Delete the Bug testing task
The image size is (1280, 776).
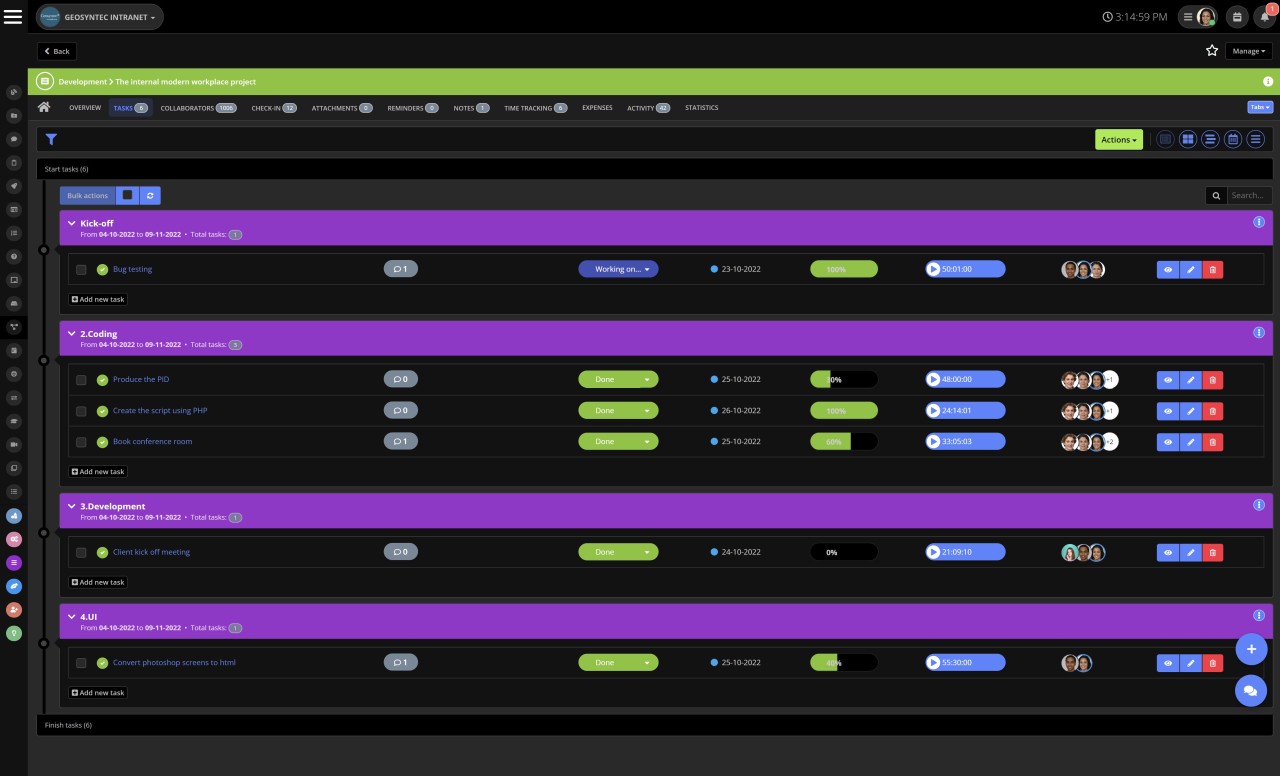(x=1212, y=269)
